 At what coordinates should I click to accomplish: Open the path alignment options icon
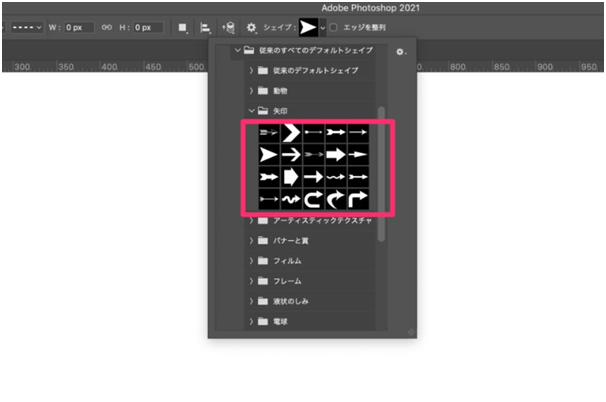(205, 27)
